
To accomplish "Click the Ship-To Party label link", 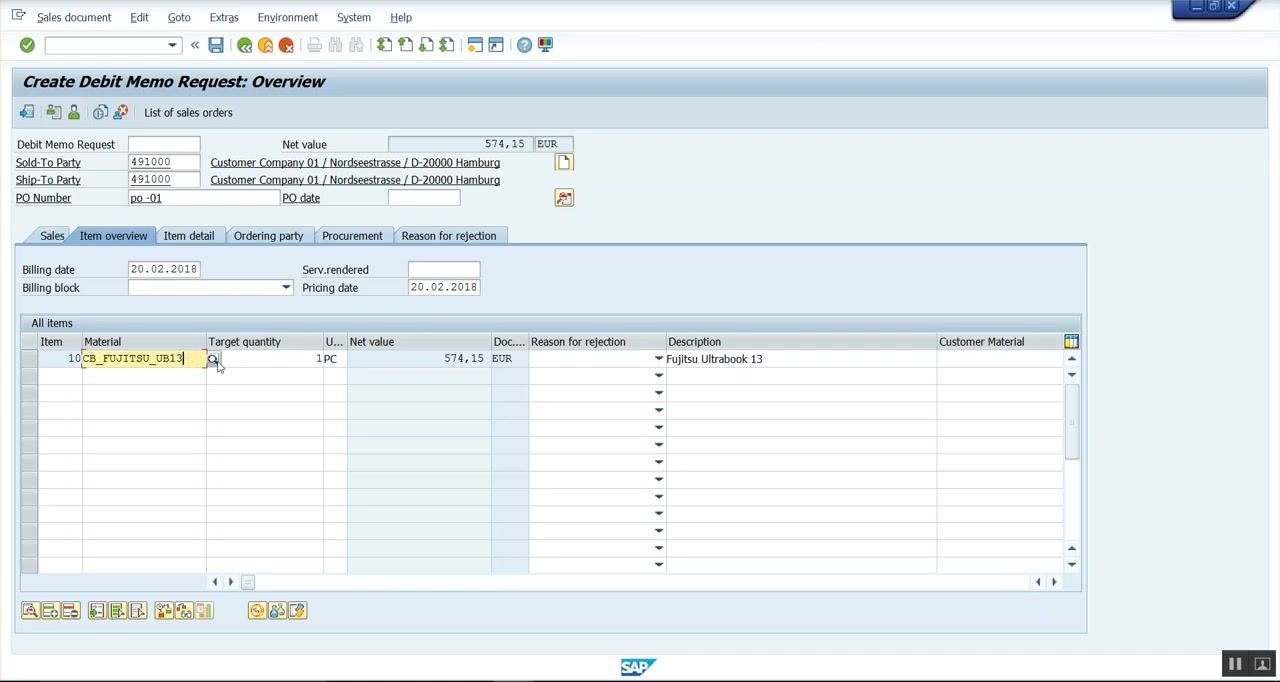I will pos(48,180).
